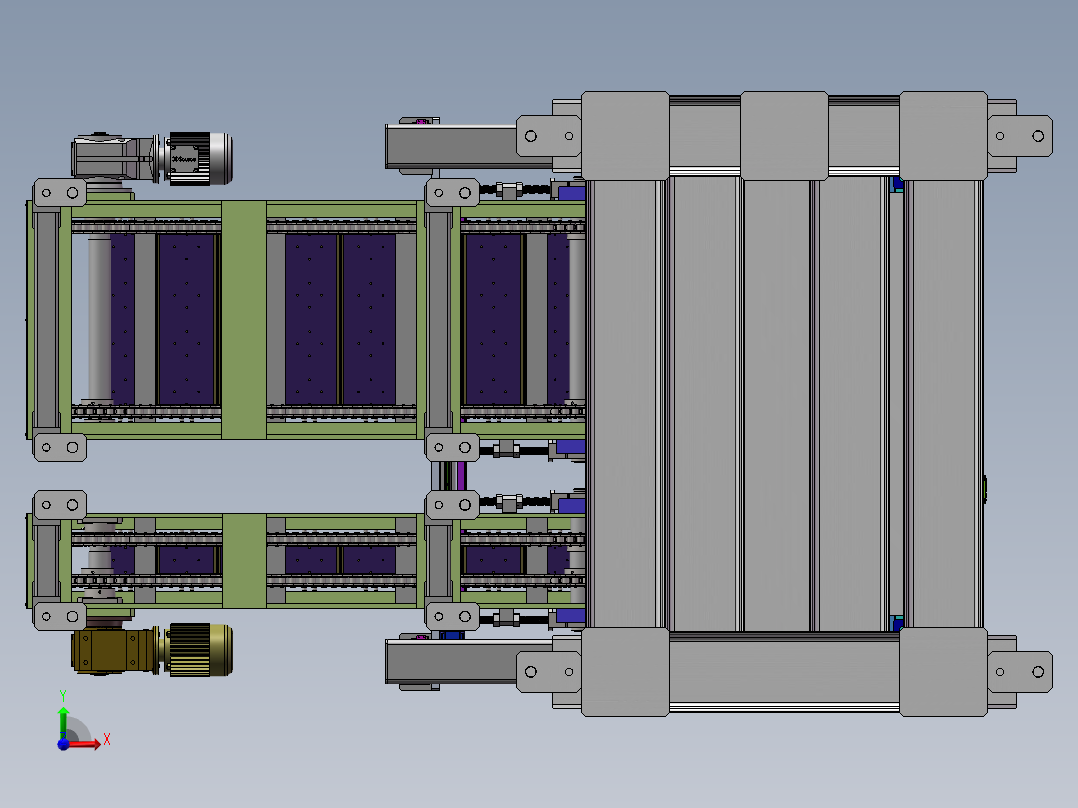This screenshot has width=1078, height=808.
Task: Select bottom-right mounting foot plate of gray frame
Action: pyautogui.click(x=1020, y=672)
